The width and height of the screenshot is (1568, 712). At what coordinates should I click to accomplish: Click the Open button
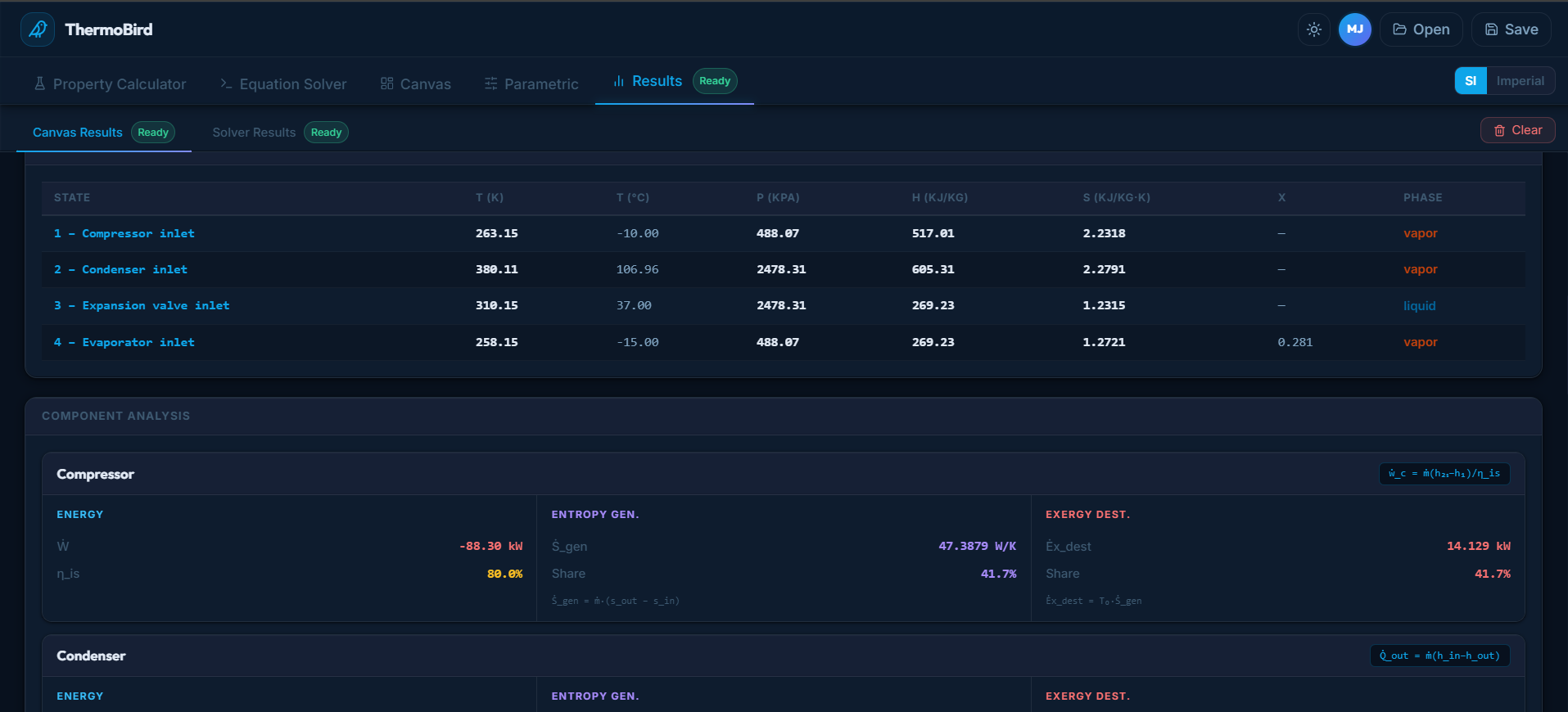pos(1421,29)
